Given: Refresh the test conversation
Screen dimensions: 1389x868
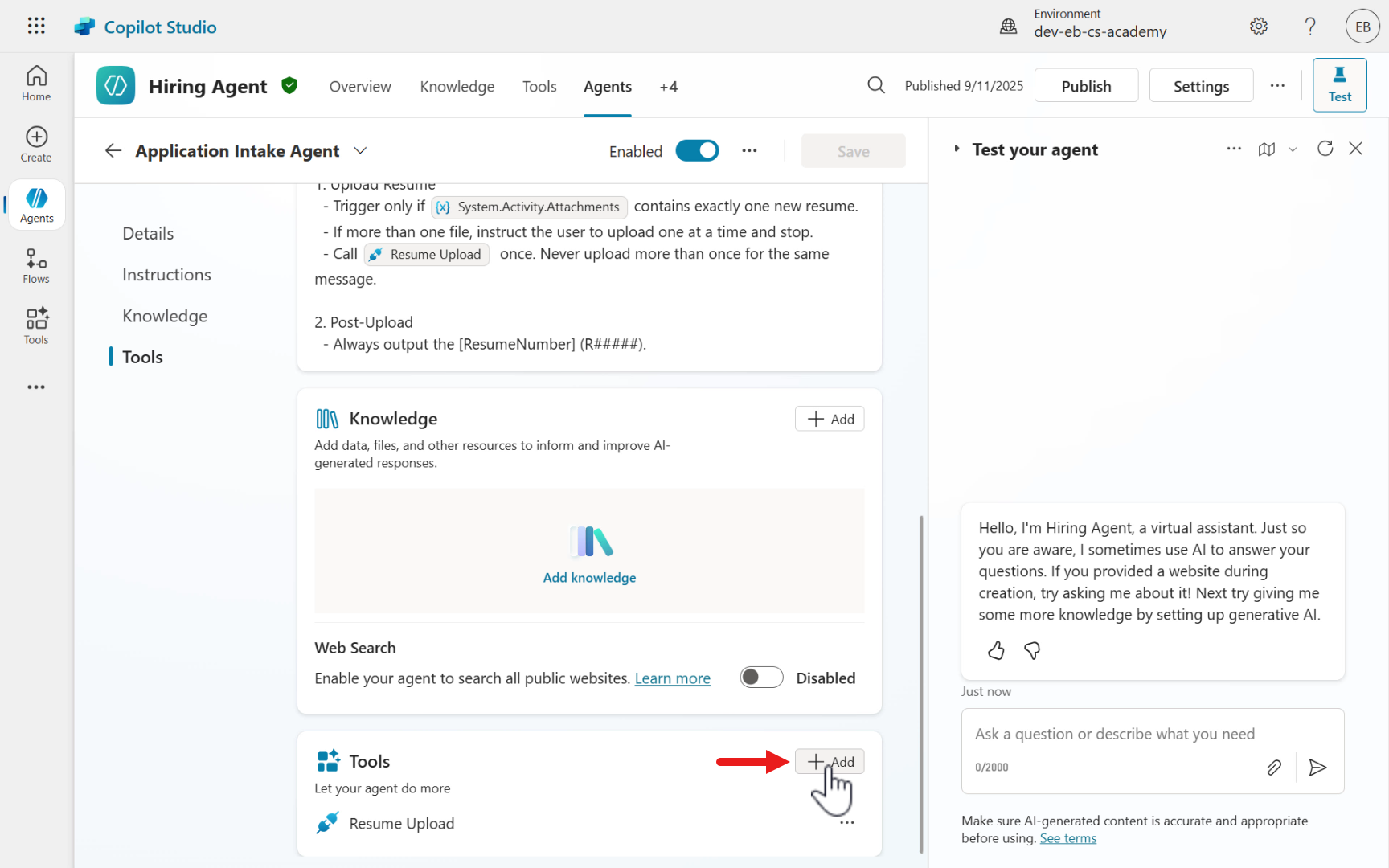Looking at the screenshot, I should point(1325,149).
